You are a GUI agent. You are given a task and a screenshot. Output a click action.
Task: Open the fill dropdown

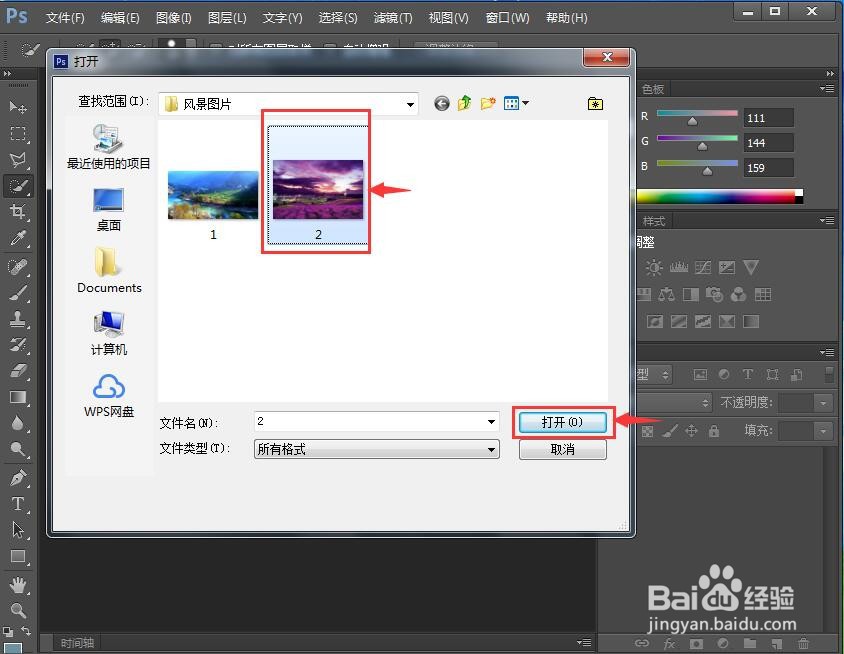pyautogui.click(x=823, y=431)
